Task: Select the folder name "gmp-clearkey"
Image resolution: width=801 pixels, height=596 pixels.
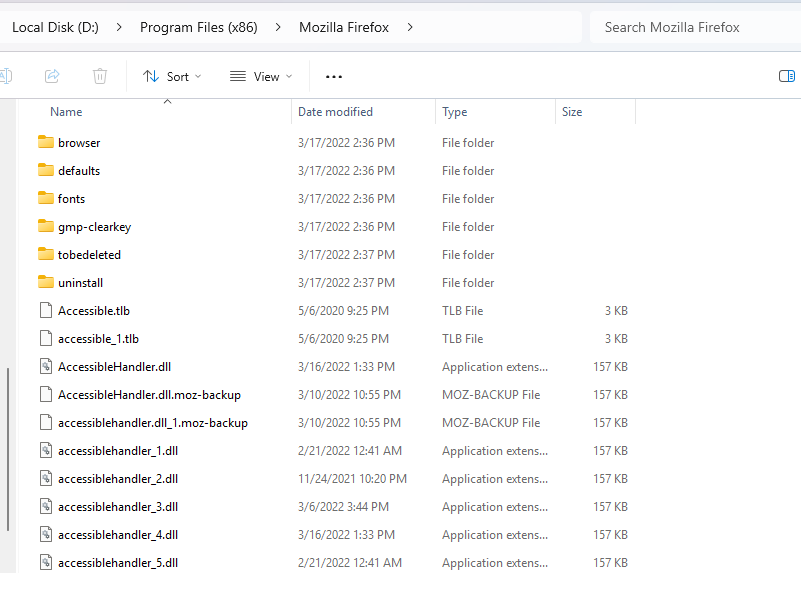Action: (x=95, y=227)
